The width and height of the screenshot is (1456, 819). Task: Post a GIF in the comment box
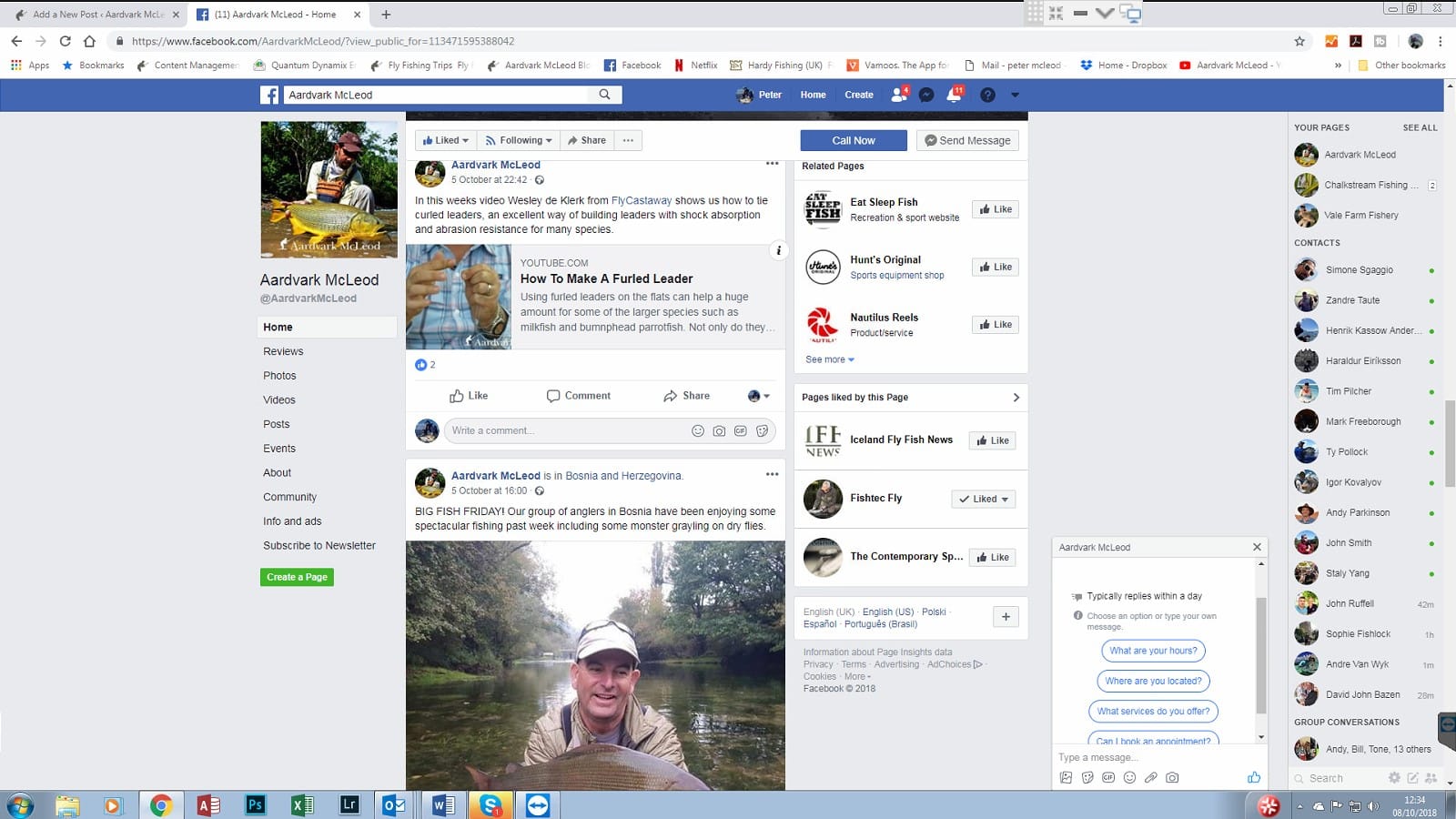741,430
